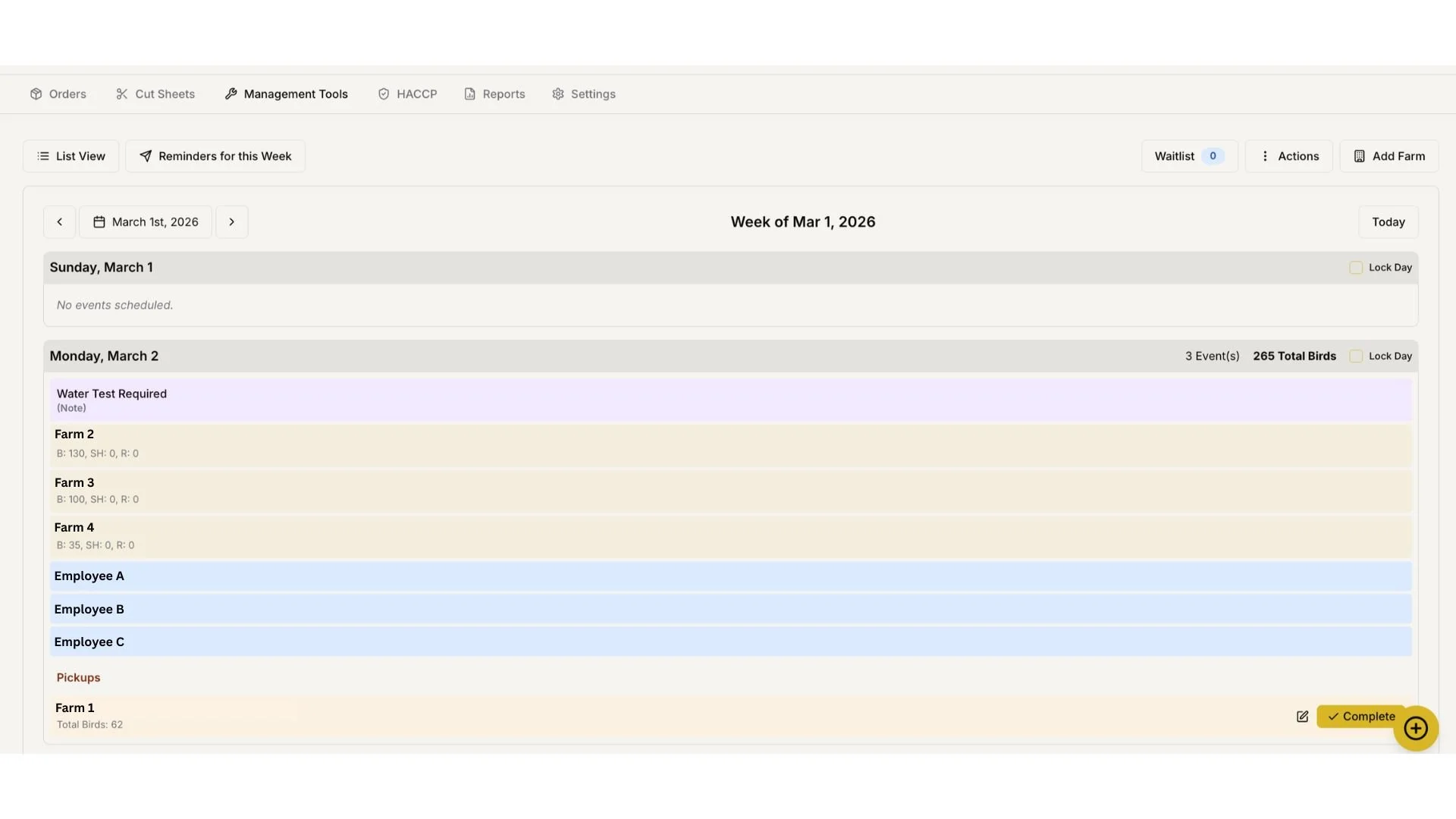Image resolution: width=1456 pixels, height=819 pixels.
Task: Check Lock Day for Sunday, March 1
Action: pos(1356,268)
